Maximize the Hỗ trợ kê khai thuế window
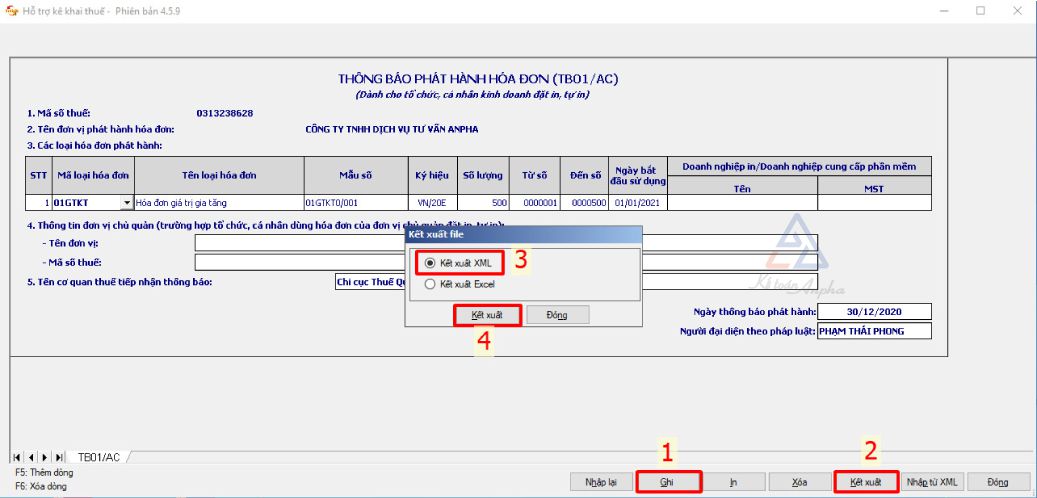 tap(979, 10)
